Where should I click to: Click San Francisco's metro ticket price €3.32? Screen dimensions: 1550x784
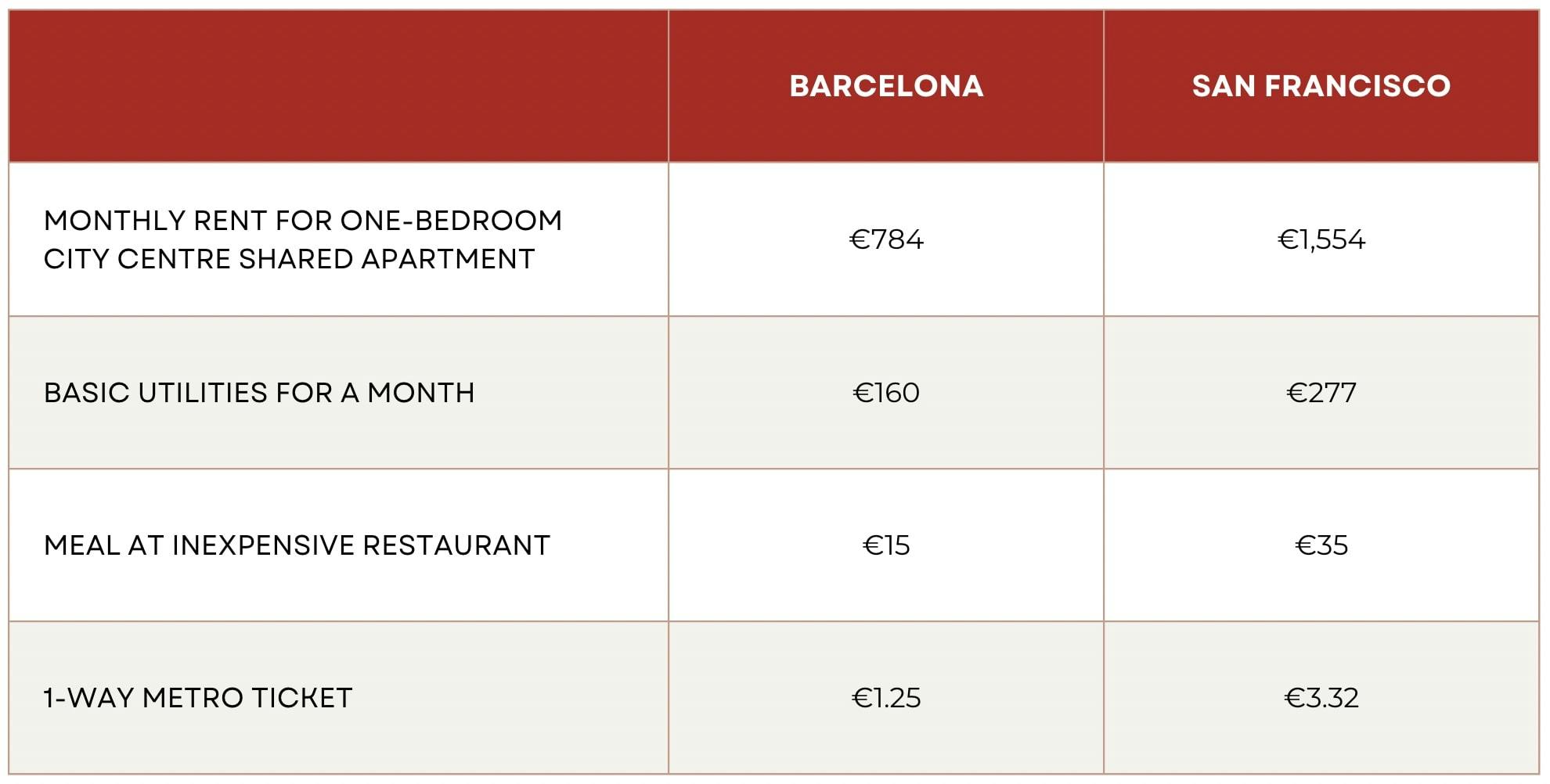[x=1321, y=698]
